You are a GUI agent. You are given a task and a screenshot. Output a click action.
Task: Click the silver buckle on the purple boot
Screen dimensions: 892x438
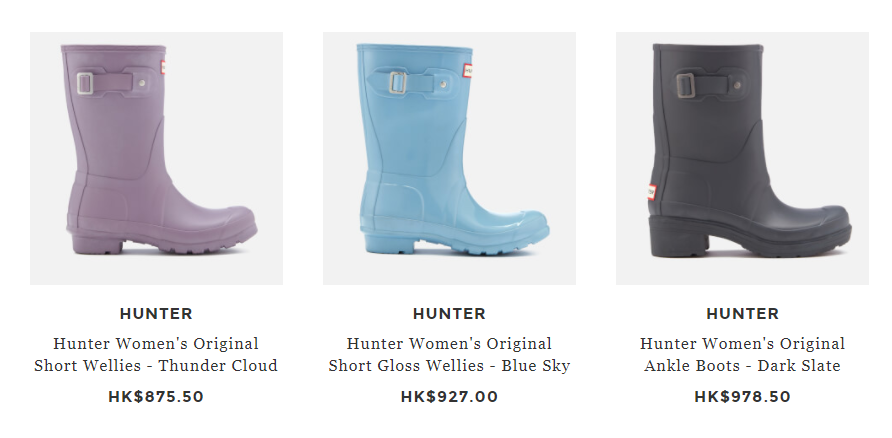pyautogui.click(x=85, y=84)
